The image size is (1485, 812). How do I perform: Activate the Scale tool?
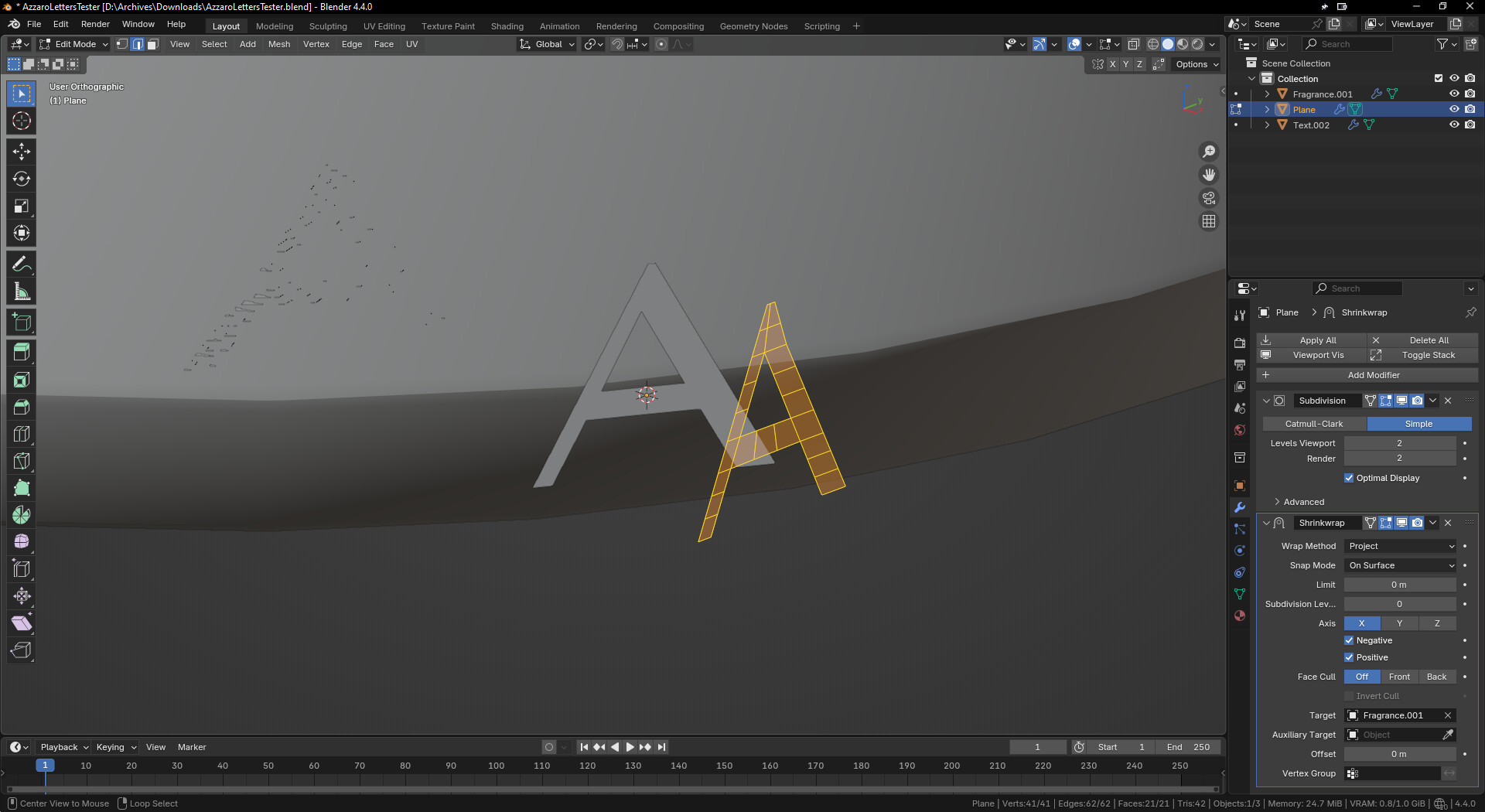(x=22, y=206)
